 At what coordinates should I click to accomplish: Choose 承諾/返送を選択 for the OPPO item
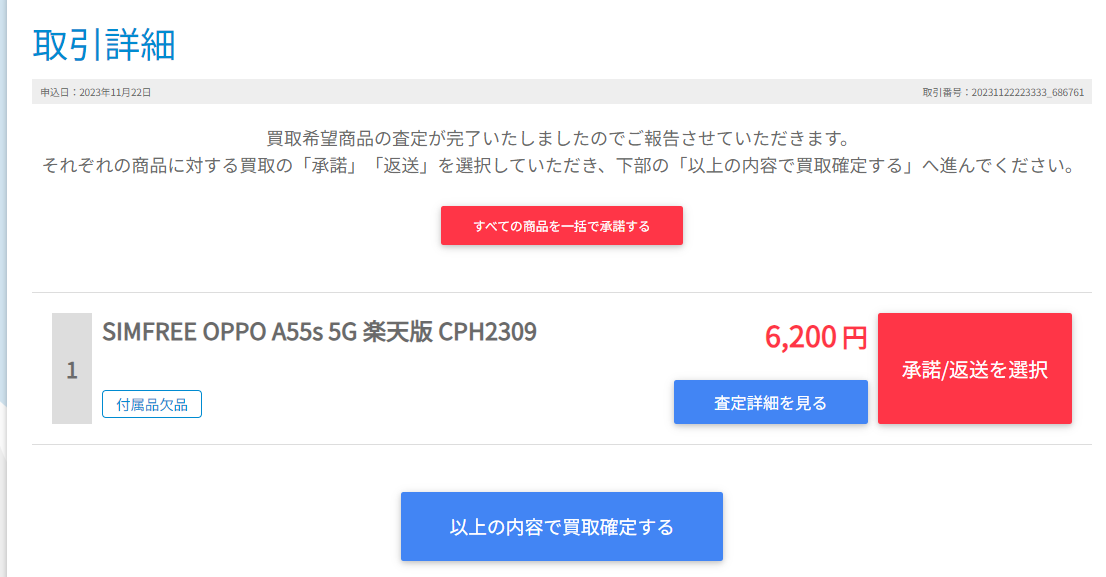click(975, 368)
